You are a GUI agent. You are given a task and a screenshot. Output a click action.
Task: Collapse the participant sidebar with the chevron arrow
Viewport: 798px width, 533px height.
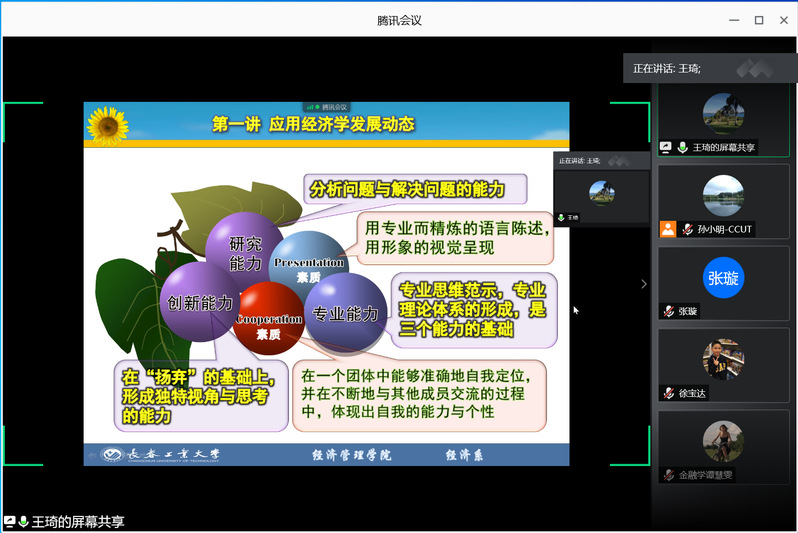coord(643,284)
